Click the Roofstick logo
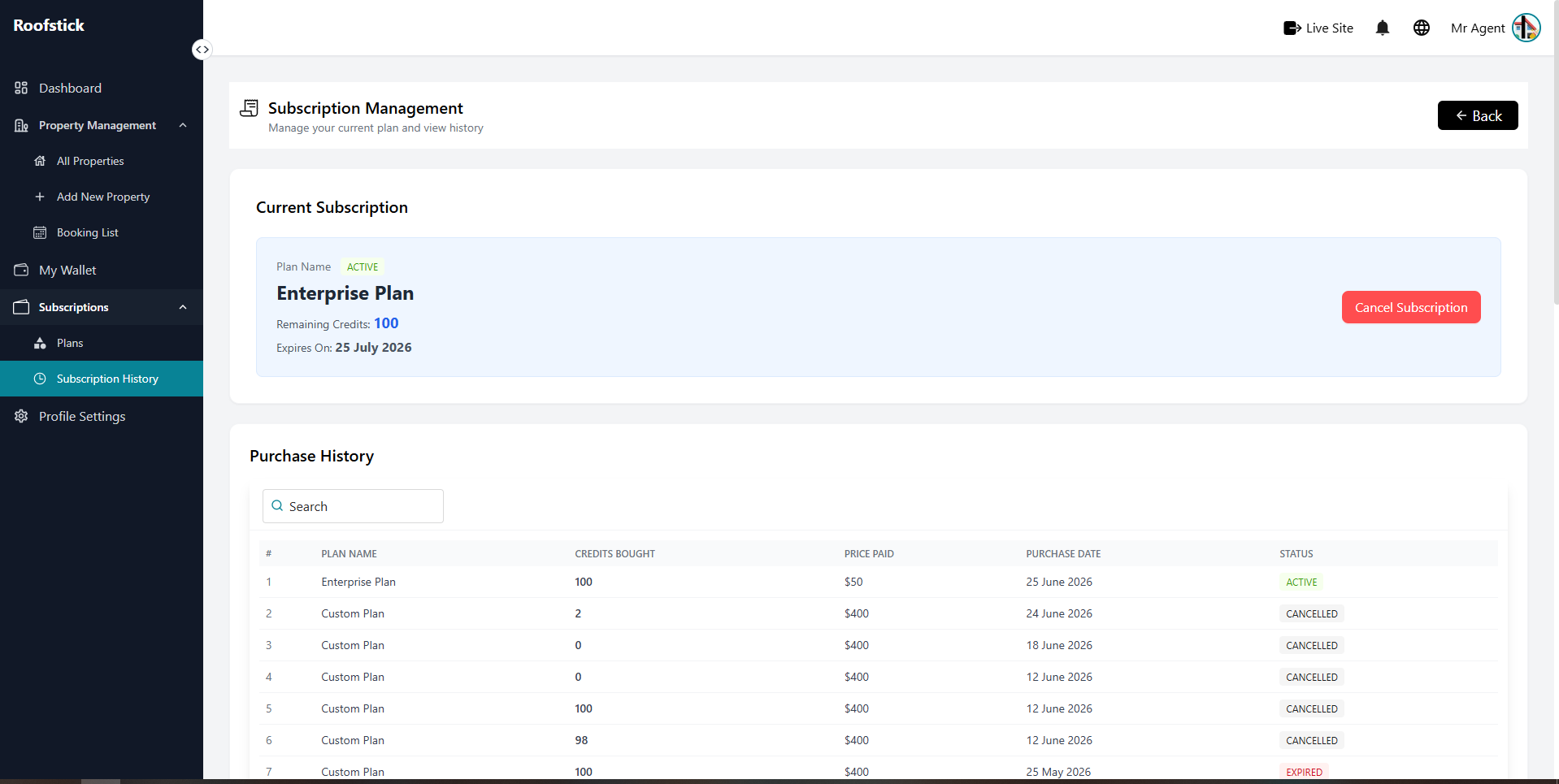The image size is (1559, 784). [x=49, y=25]
